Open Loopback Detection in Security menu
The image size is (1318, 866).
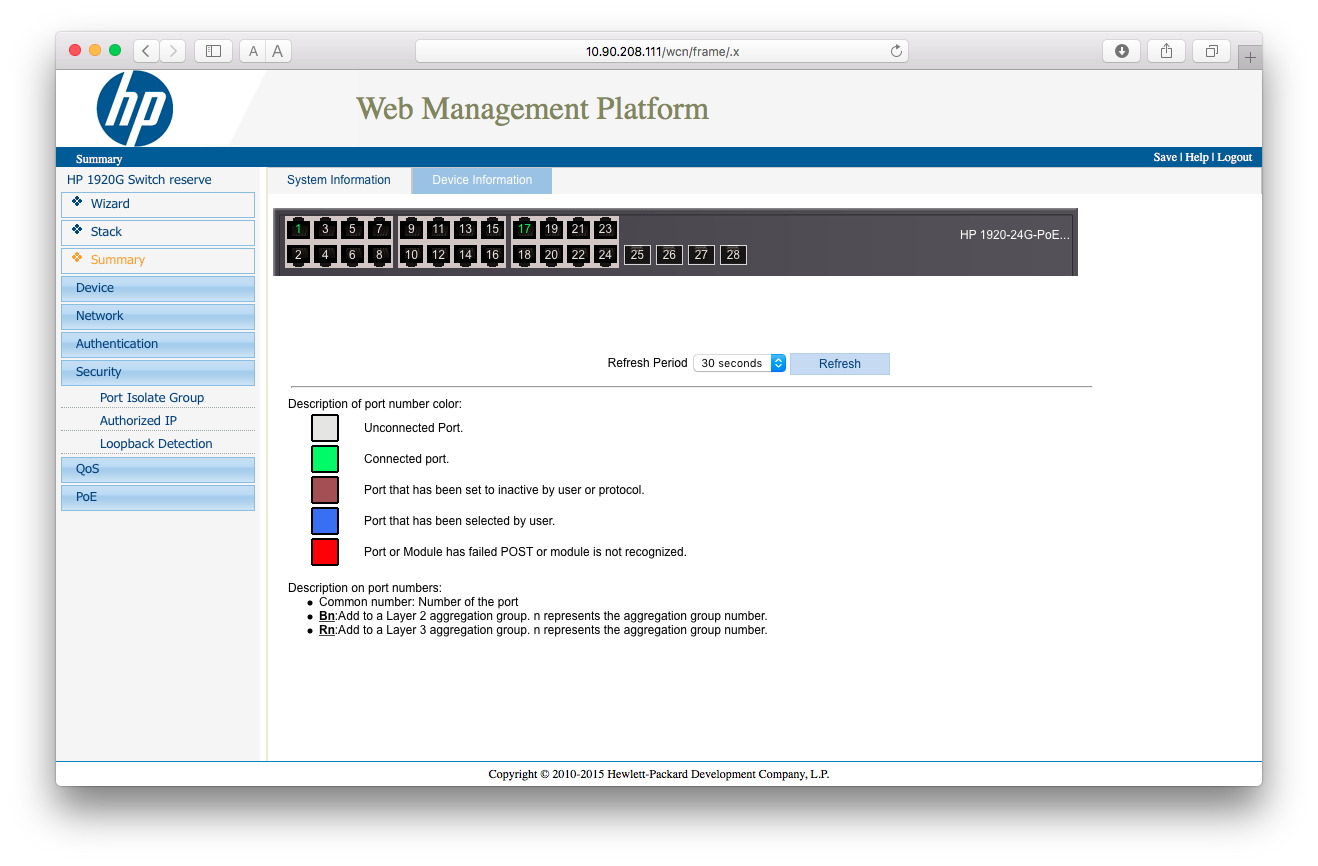(156, 444)
